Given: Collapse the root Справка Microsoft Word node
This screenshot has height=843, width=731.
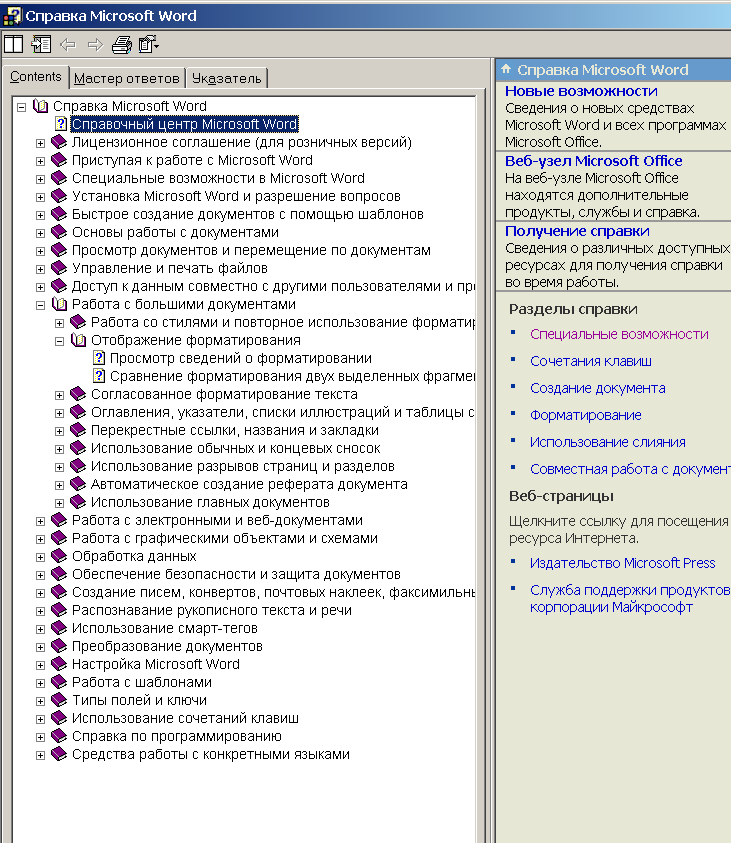Looking at the screenshot, I should tap(22, 107).
